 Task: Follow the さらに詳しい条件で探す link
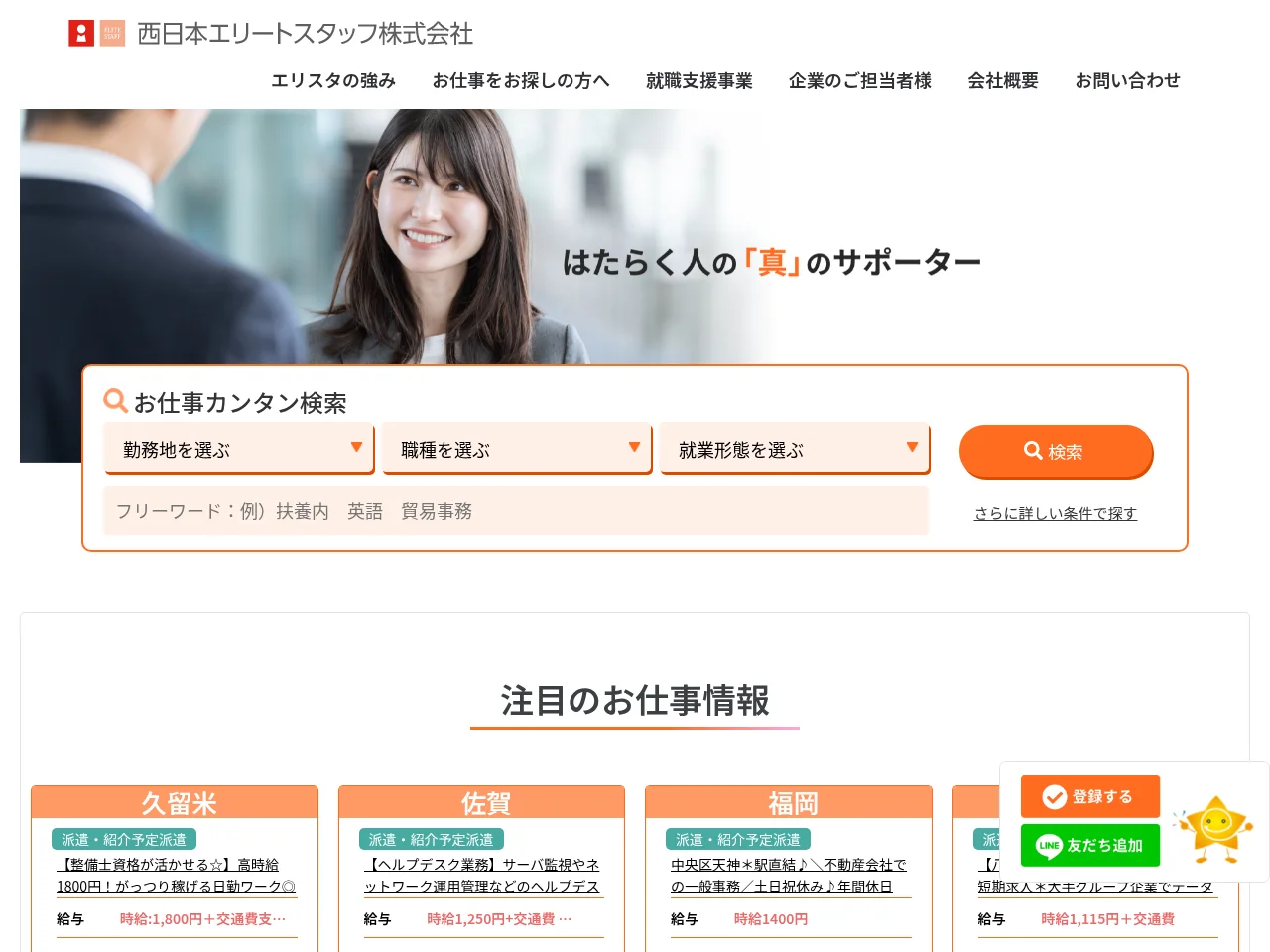(1056, 513)
